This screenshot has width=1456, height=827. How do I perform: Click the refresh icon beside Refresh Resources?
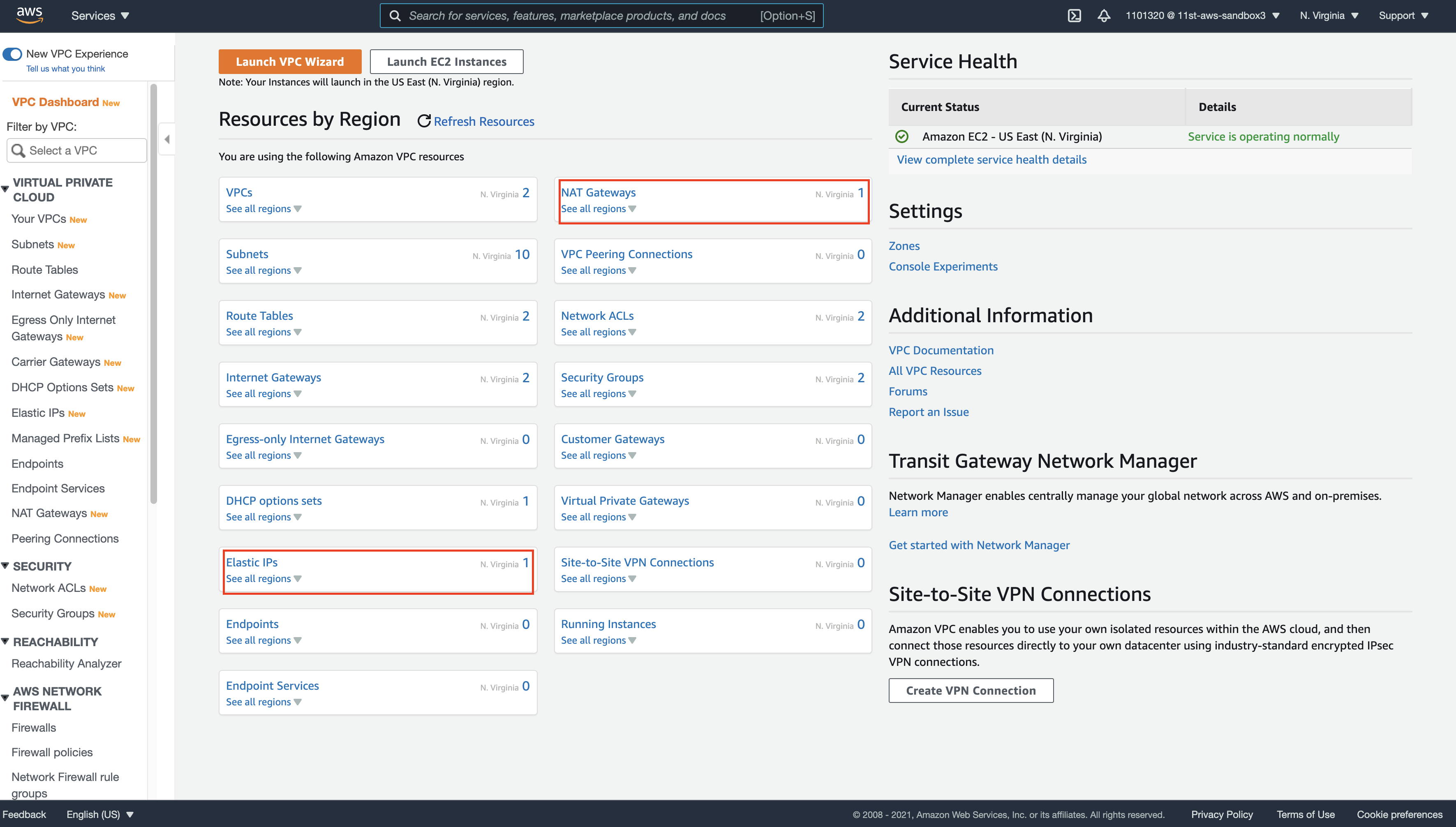point(424,121)
